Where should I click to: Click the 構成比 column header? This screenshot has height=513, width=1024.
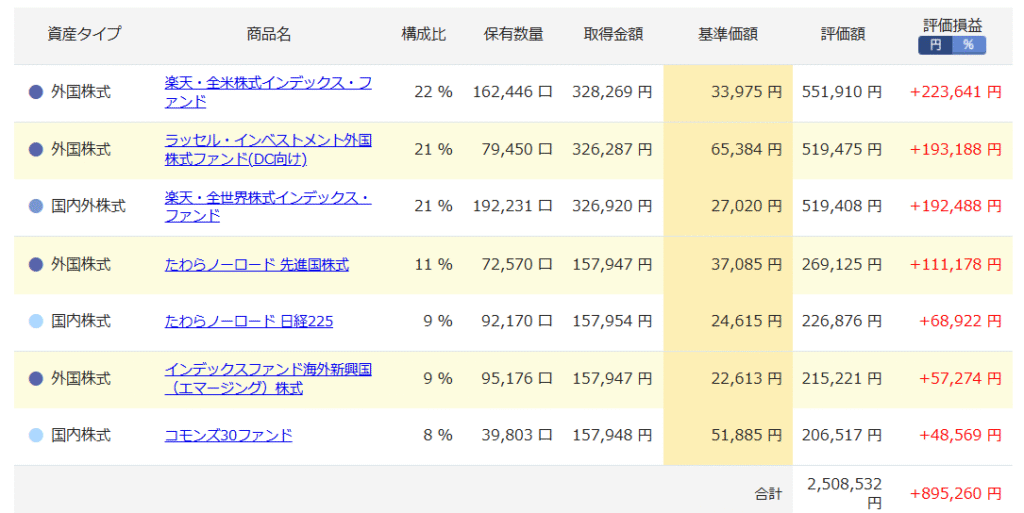423,34
